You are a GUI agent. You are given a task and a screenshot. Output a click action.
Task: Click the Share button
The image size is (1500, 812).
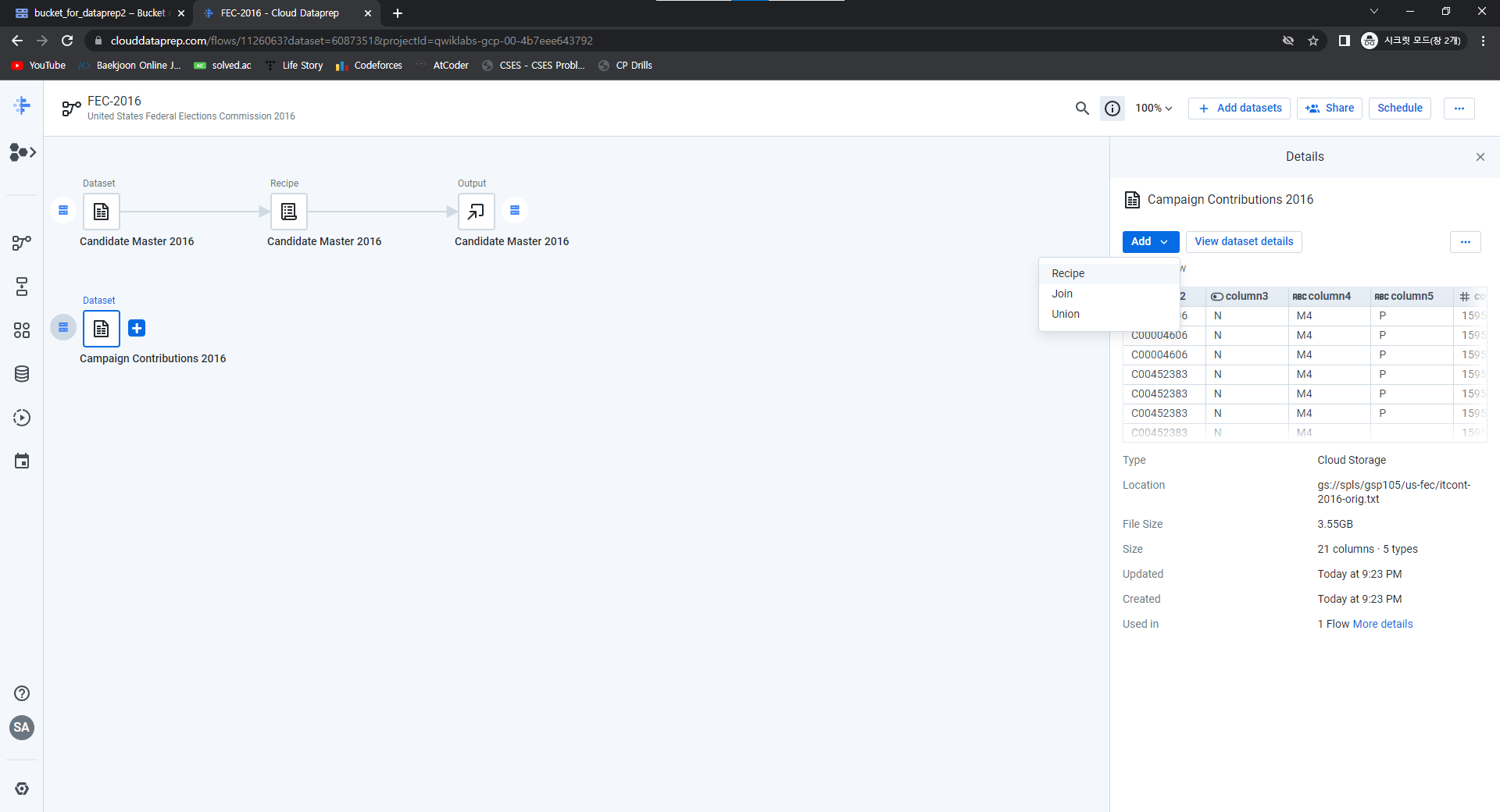click(x=1330, y=109)
